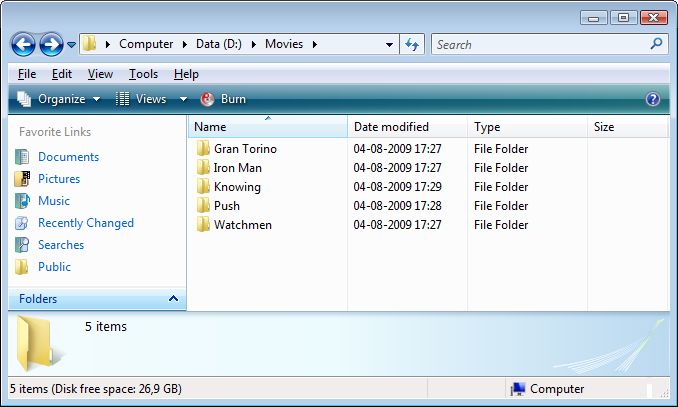Image resolution: width=678 pixels, height=407 pixels.
Task: Click the Refresh button beside address bar
Action: pos(411,44)
